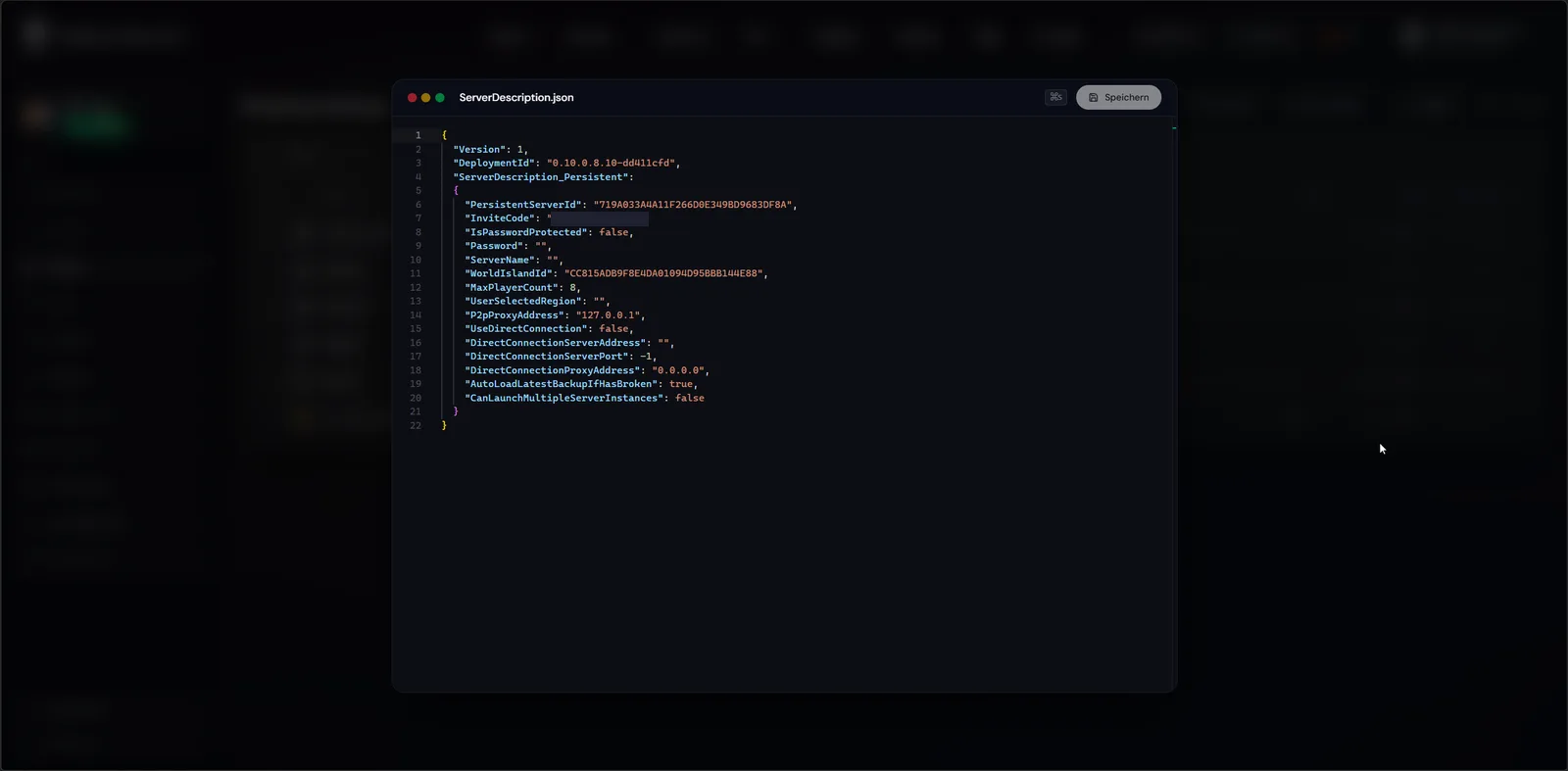Click line number 1 in the gutter
The image size is (1568, 771).
418,135
